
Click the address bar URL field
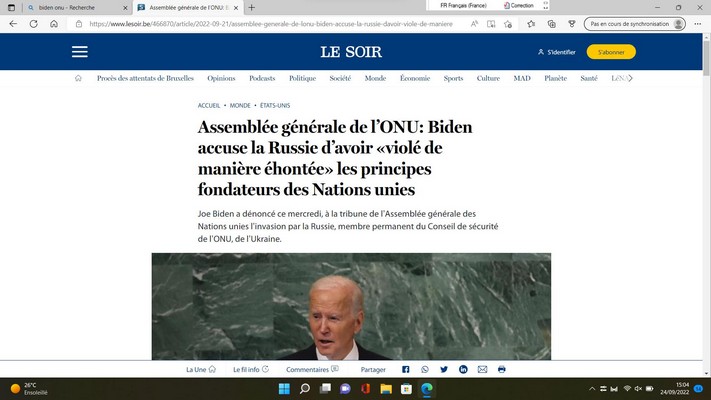click(271, 24)
